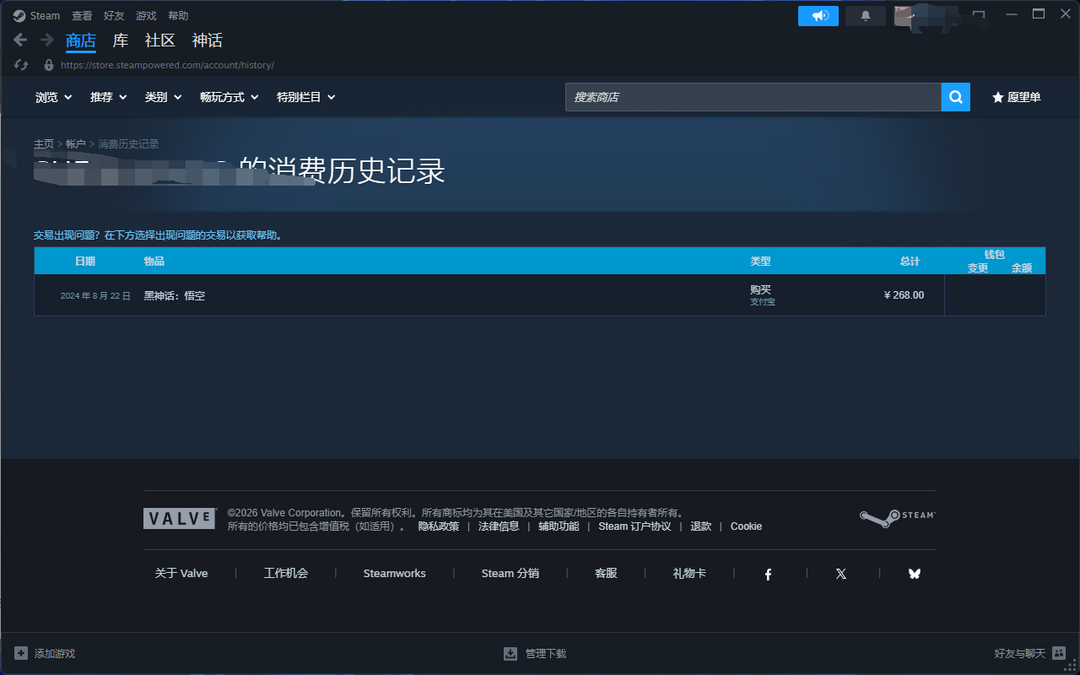Open the 黑神话：悟空 purchase entry
1080x675 pixels.
coord(175,296)
